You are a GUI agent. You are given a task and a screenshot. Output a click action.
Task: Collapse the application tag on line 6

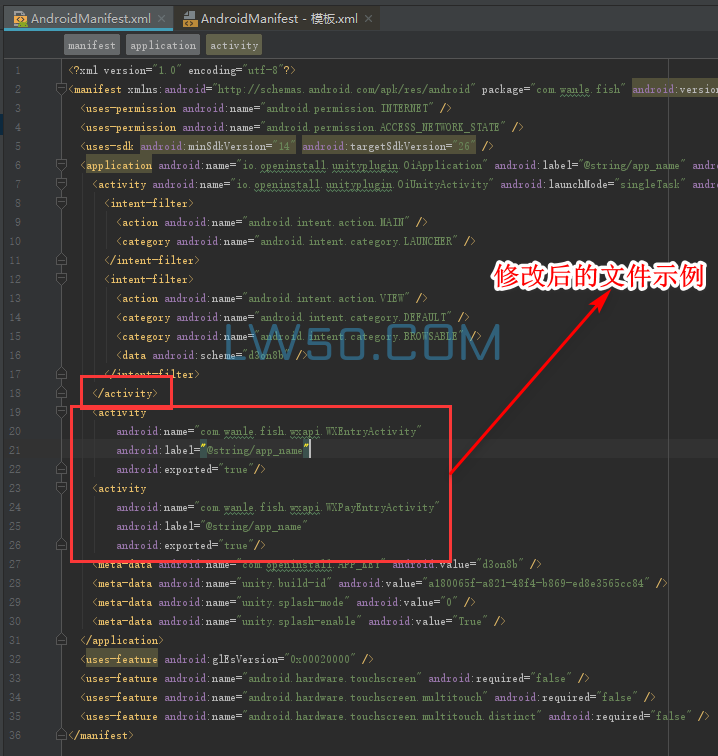[x=60, y=165]
